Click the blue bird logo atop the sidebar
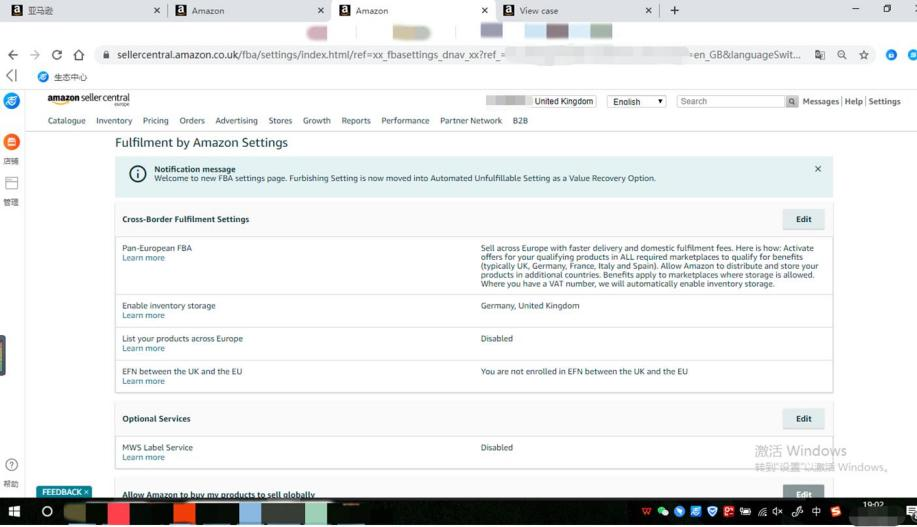The width and height of the screenshot is (917, 527). (11, 101)
